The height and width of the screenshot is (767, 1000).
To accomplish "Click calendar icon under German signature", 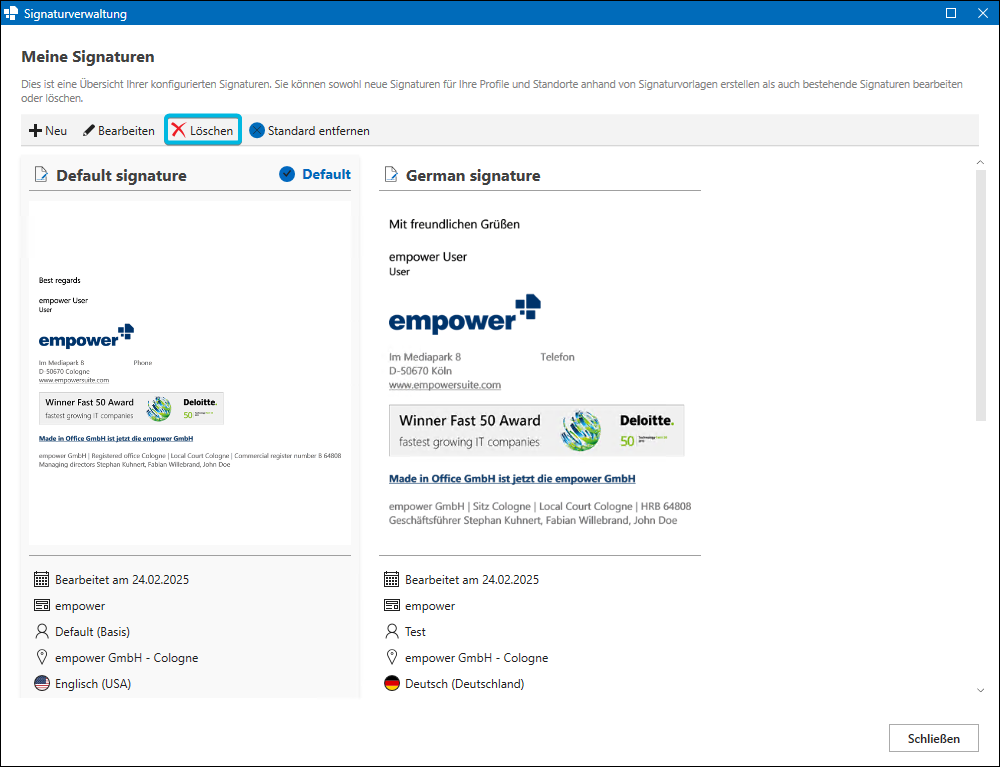I will (392, 580).
